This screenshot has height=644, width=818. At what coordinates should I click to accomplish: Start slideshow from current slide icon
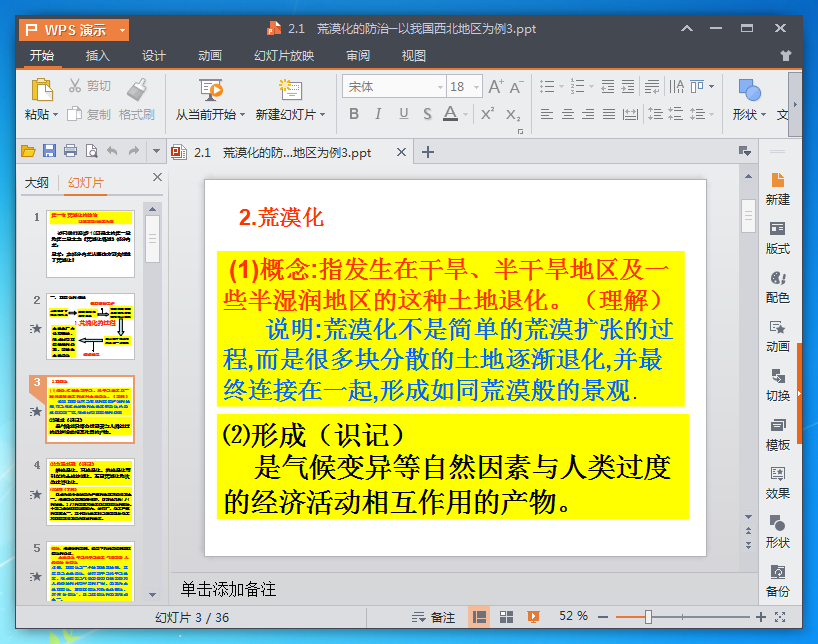coord(211,90)
